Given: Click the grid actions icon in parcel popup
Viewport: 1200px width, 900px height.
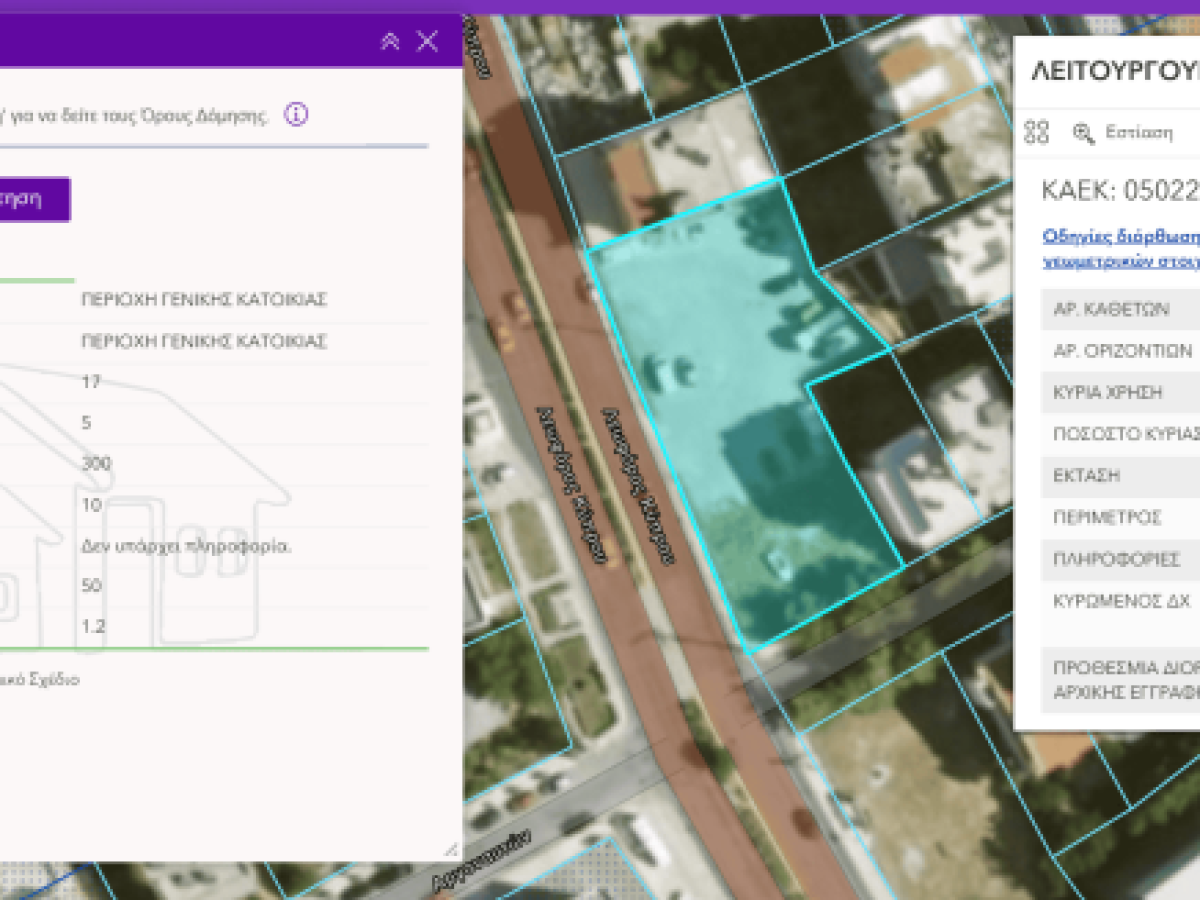Looking at the screenshot, I should [x=1038, y=132].
